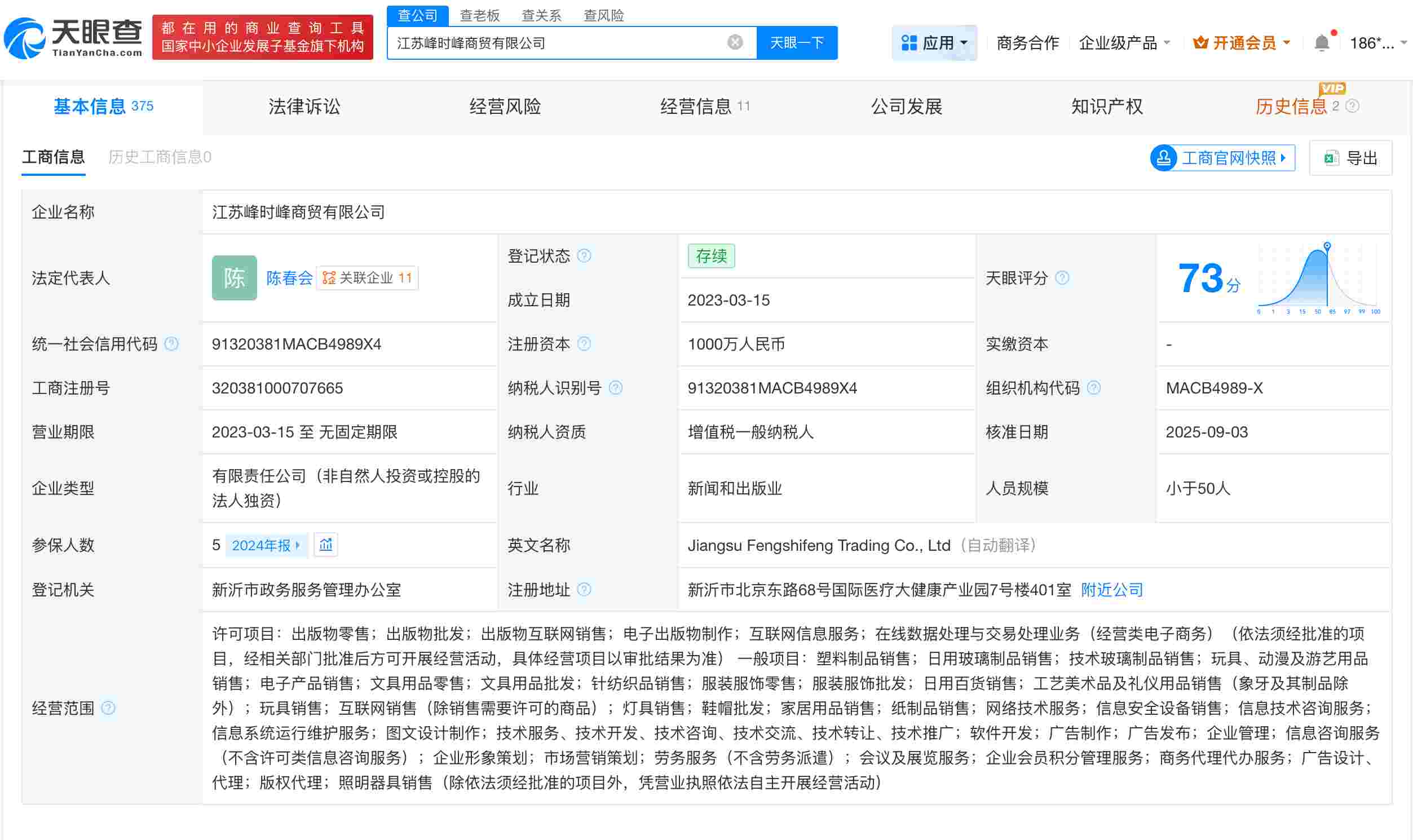Screen dimensions: 1413x840
Task: Switch to the 法律诉讼 tab
Action: [304, 107]
